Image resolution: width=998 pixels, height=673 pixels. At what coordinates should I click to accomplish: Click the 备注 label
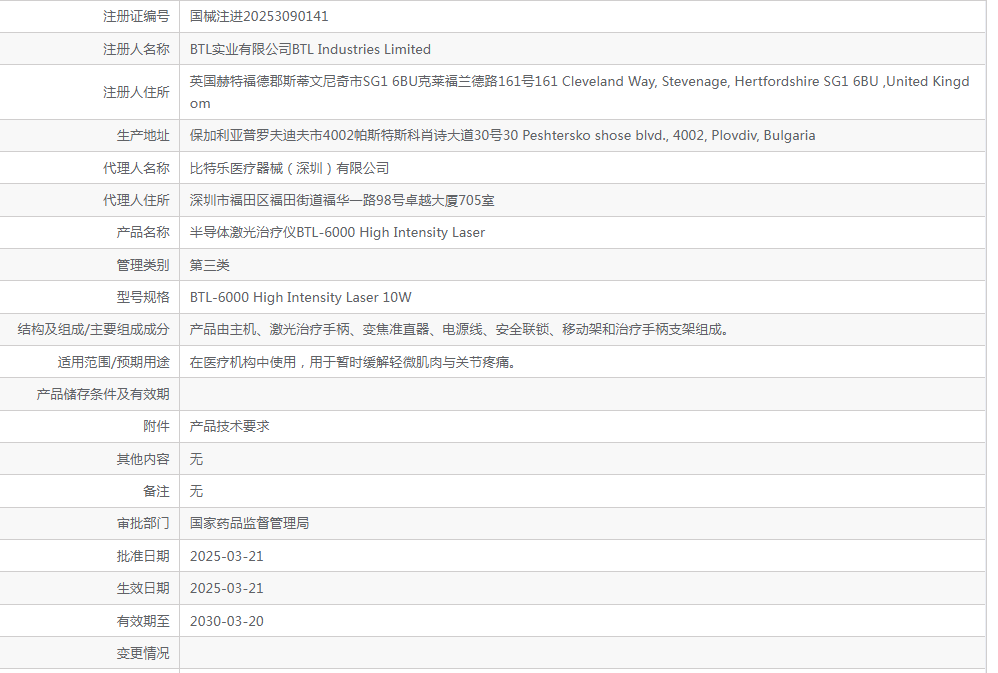click(157, 491)
